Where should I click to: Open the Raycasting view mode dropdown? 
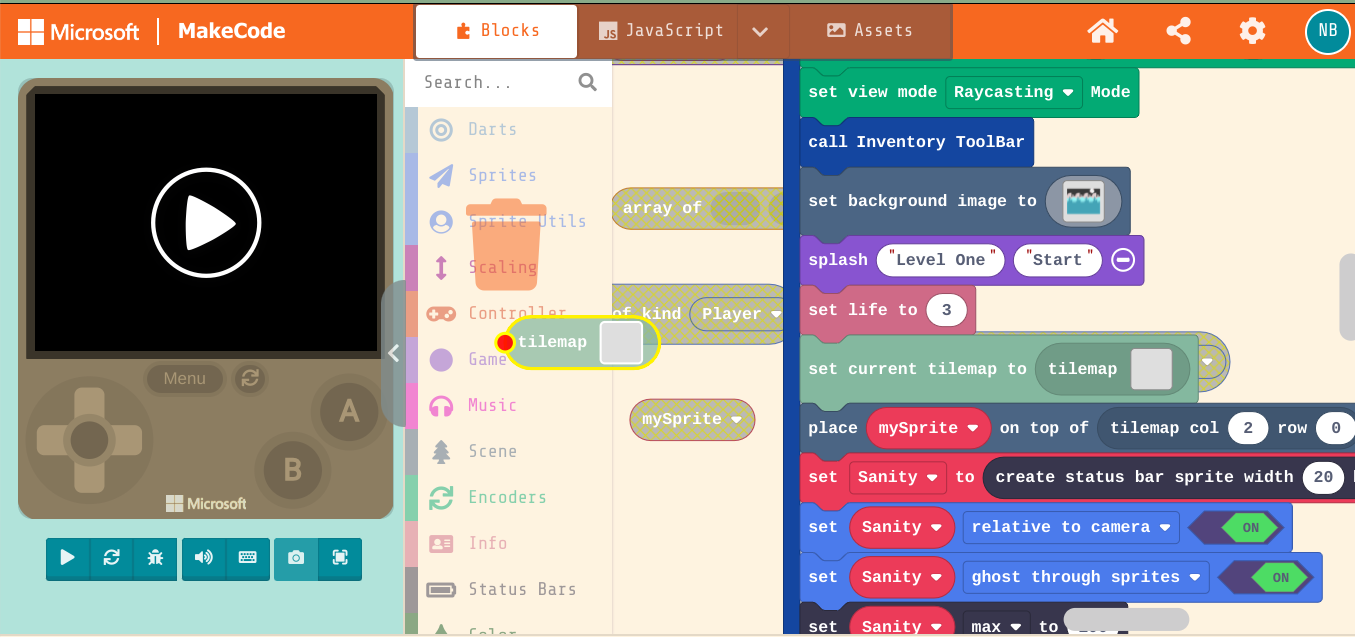1014,92
